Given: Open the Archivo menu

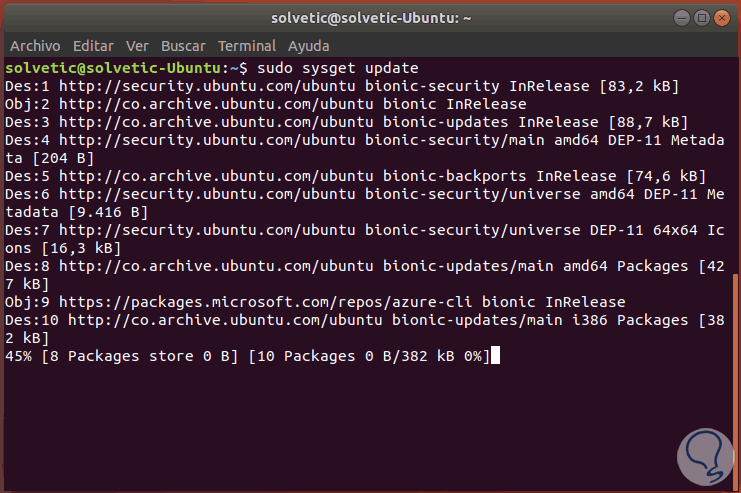Looking at the screenshot, I should [35, 46].
